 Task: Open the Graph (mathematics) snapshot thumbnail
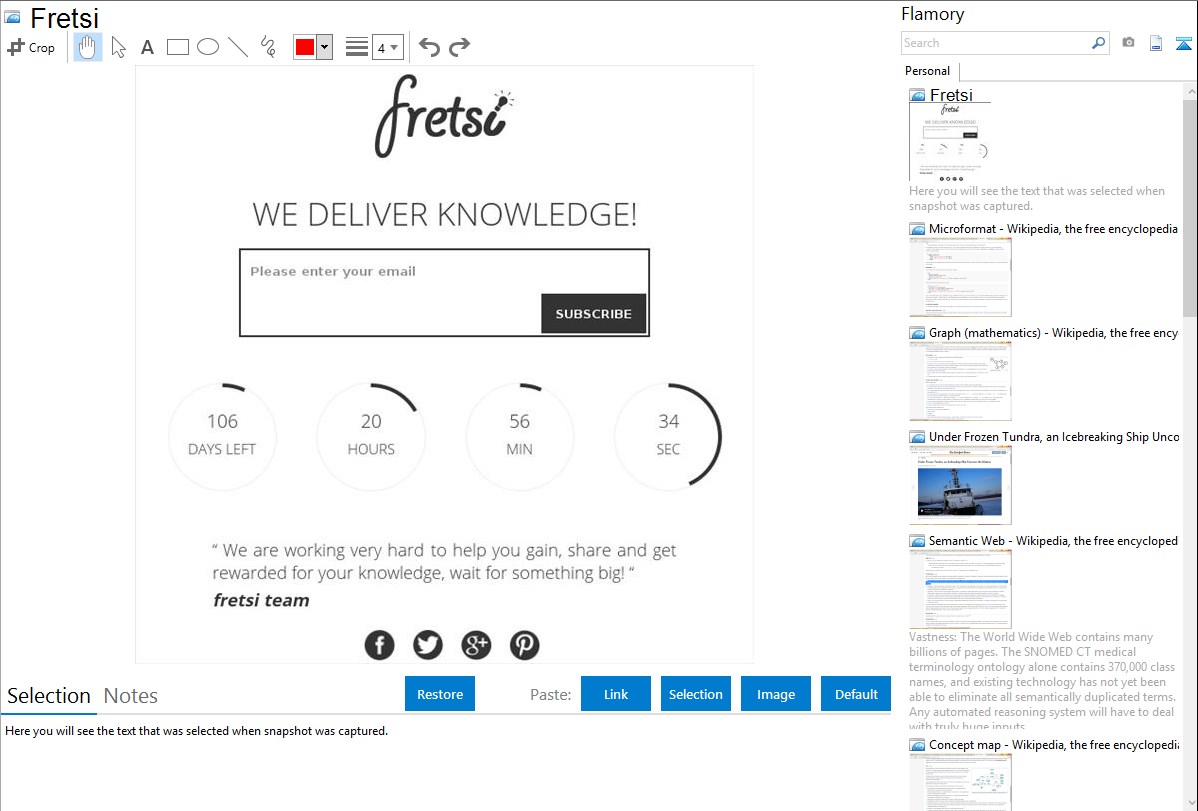(960, 381)
